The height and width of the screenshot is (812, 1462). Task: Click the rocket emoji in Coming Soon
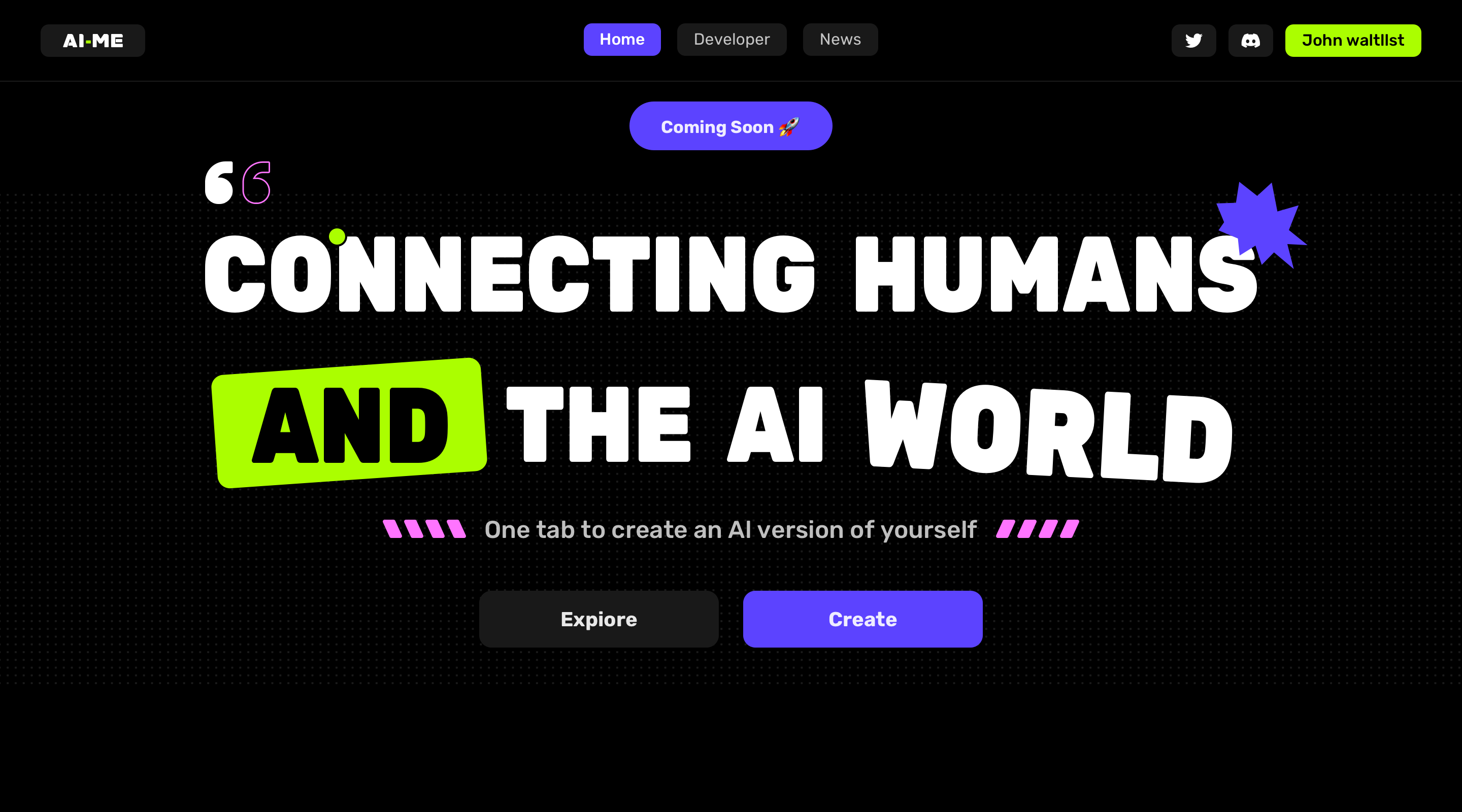tap(791, 127)
